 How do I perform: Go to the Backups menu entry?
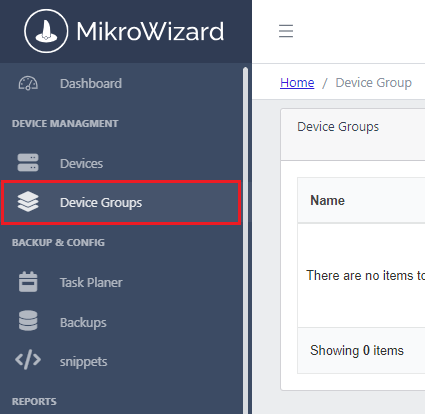(121, 322)
